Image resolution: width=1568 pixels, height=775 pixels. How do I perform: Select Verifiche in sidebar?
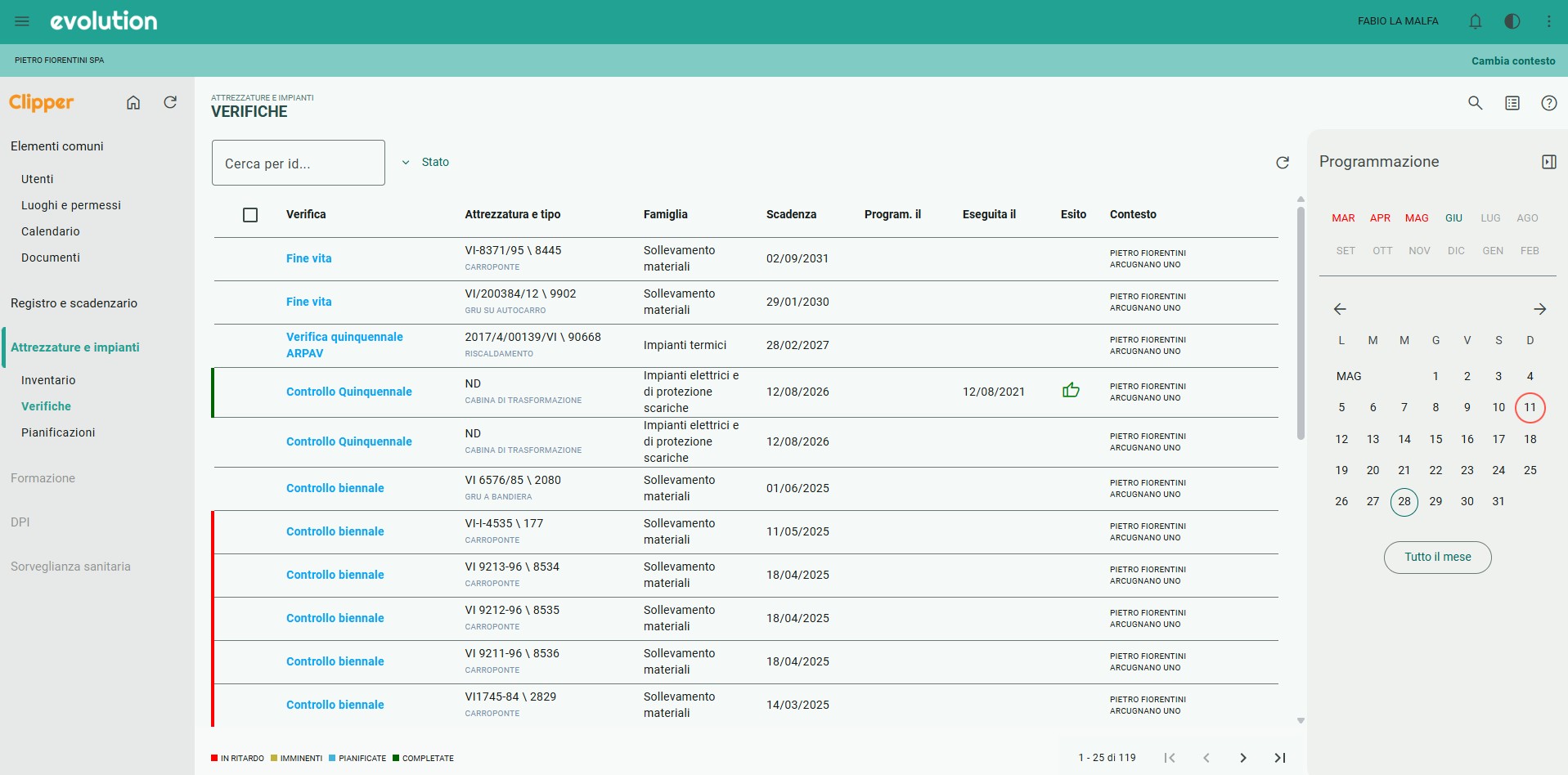(x=46, y=406)
